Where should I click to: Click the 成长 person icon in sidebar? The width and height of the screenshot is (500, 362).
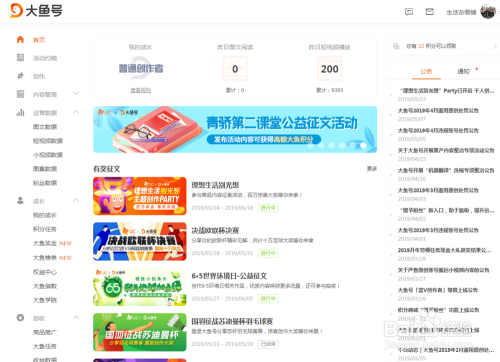click(20, 200)
